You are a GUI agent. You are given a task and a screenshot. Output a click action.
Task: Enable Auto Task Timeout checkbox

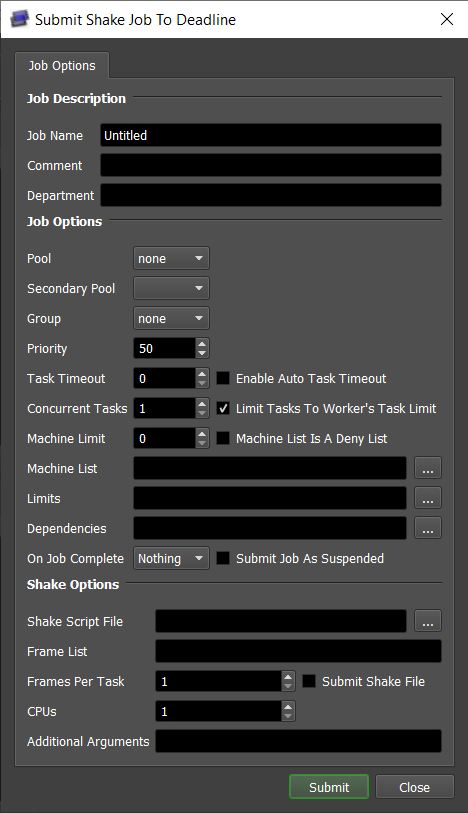tap(223, 379)
